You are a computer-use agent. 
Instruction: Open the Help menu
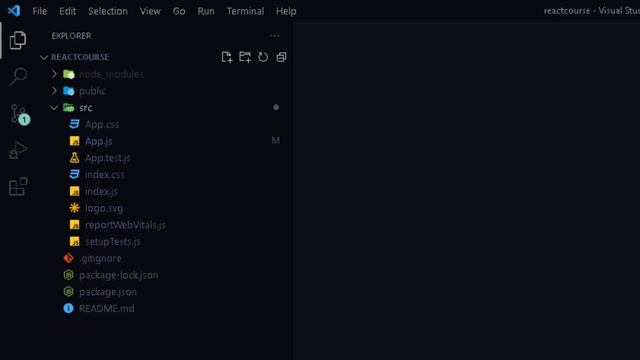[286, 11]
